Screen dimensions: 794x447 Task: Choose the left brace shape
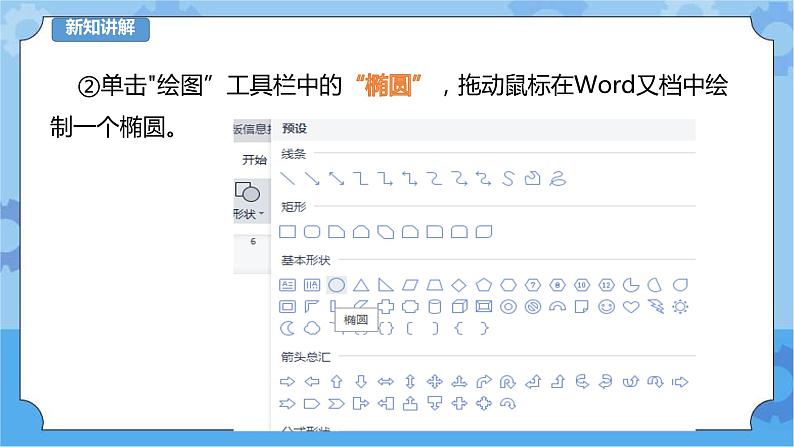[x=459, y=328]
